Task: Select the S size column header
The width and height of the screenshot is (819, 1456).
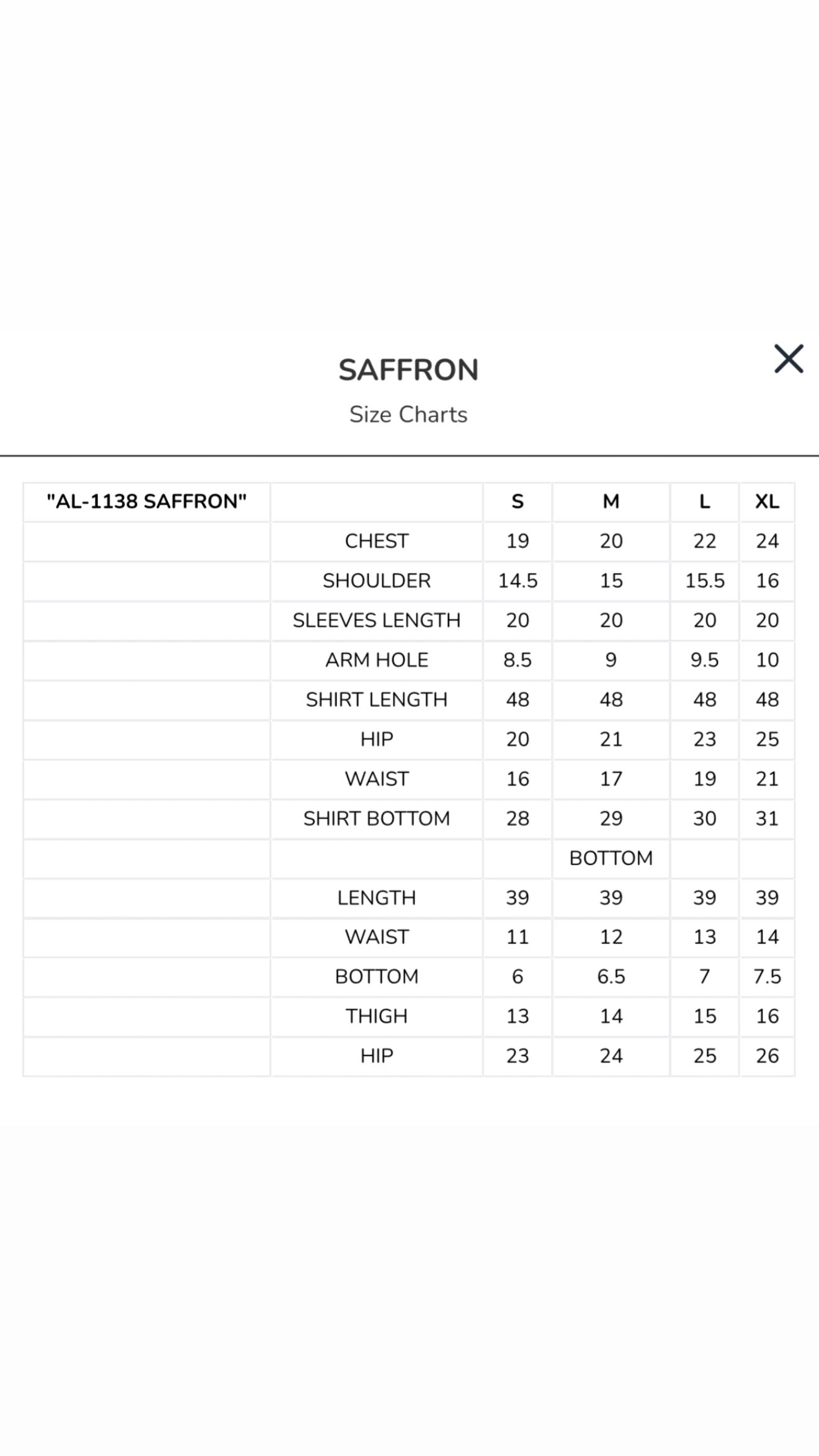Action: 518,501
